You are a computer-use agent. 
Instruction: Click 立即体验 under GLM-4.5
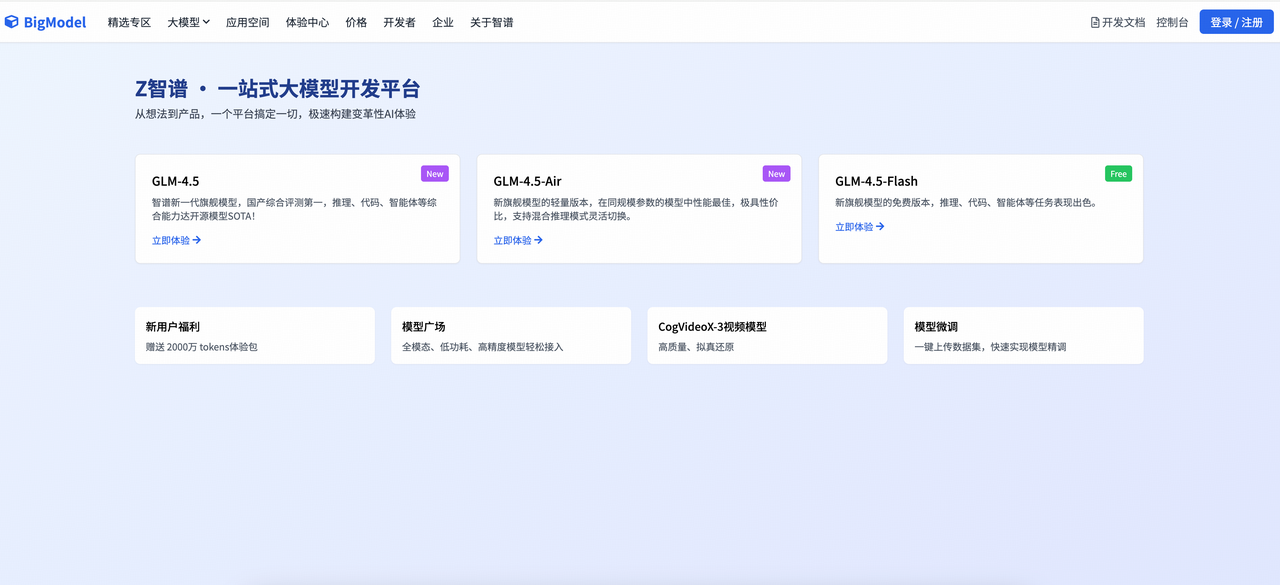tap(176, 240)
